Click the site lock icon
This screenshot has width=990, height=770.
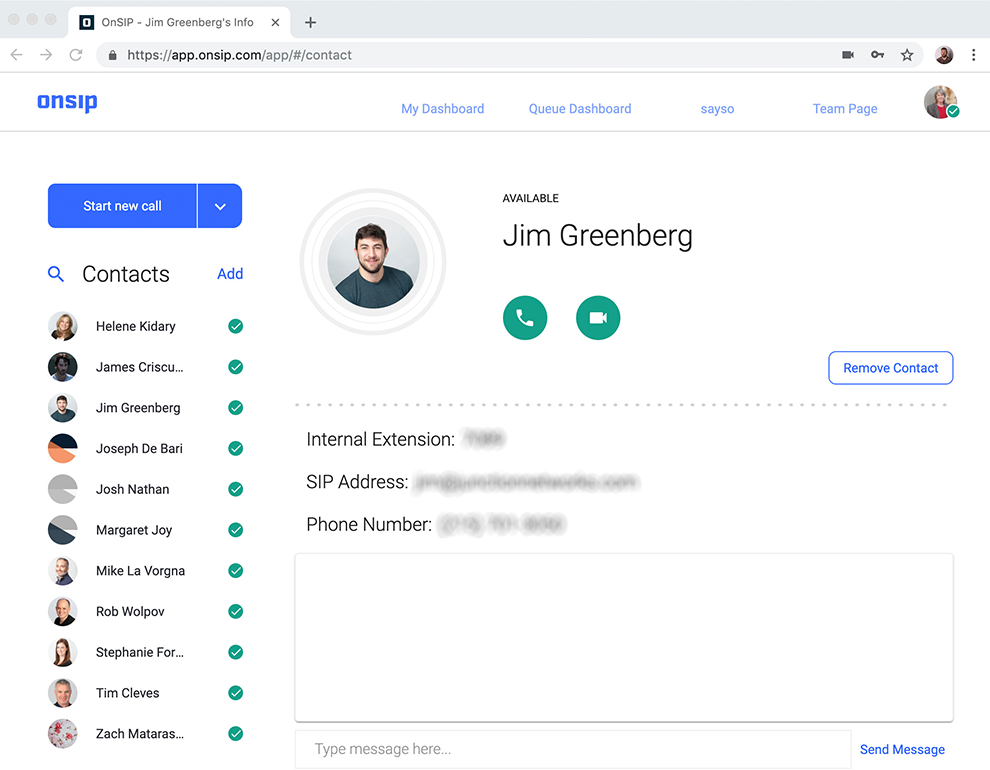click(112, 55)
